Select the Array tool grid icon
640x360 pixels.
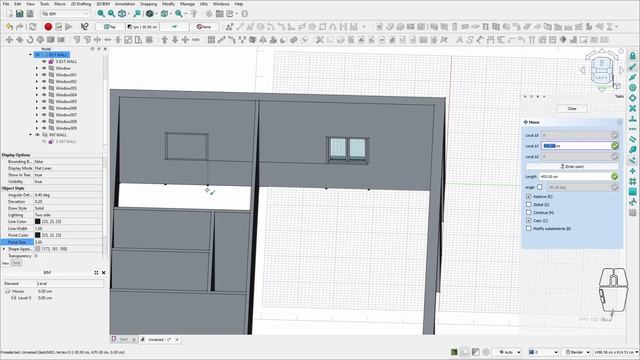(211, 40)
